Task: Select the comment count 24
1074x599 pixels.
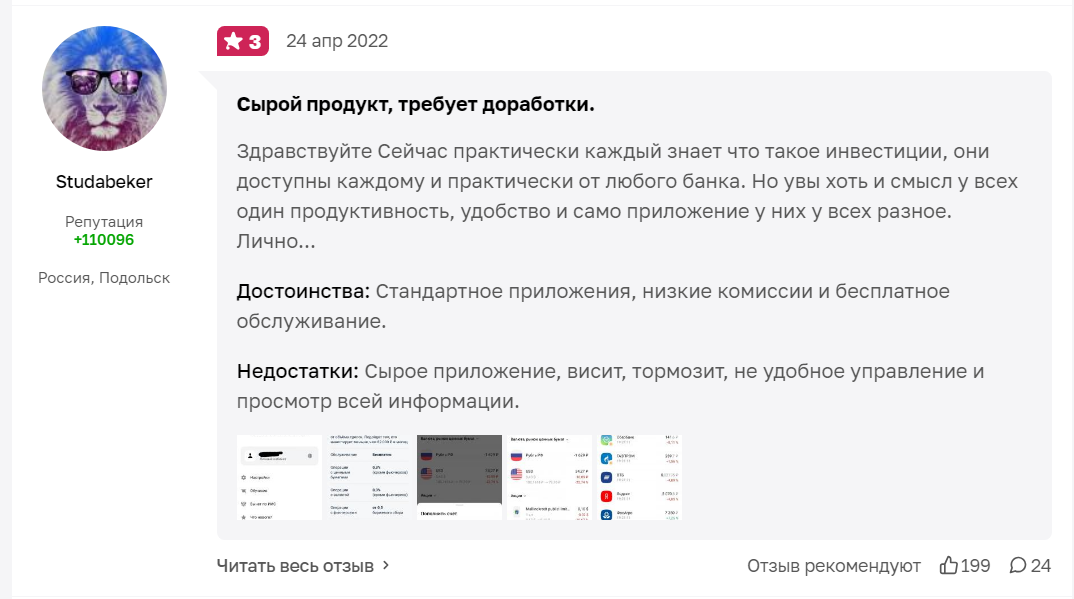Action: 1040,566
